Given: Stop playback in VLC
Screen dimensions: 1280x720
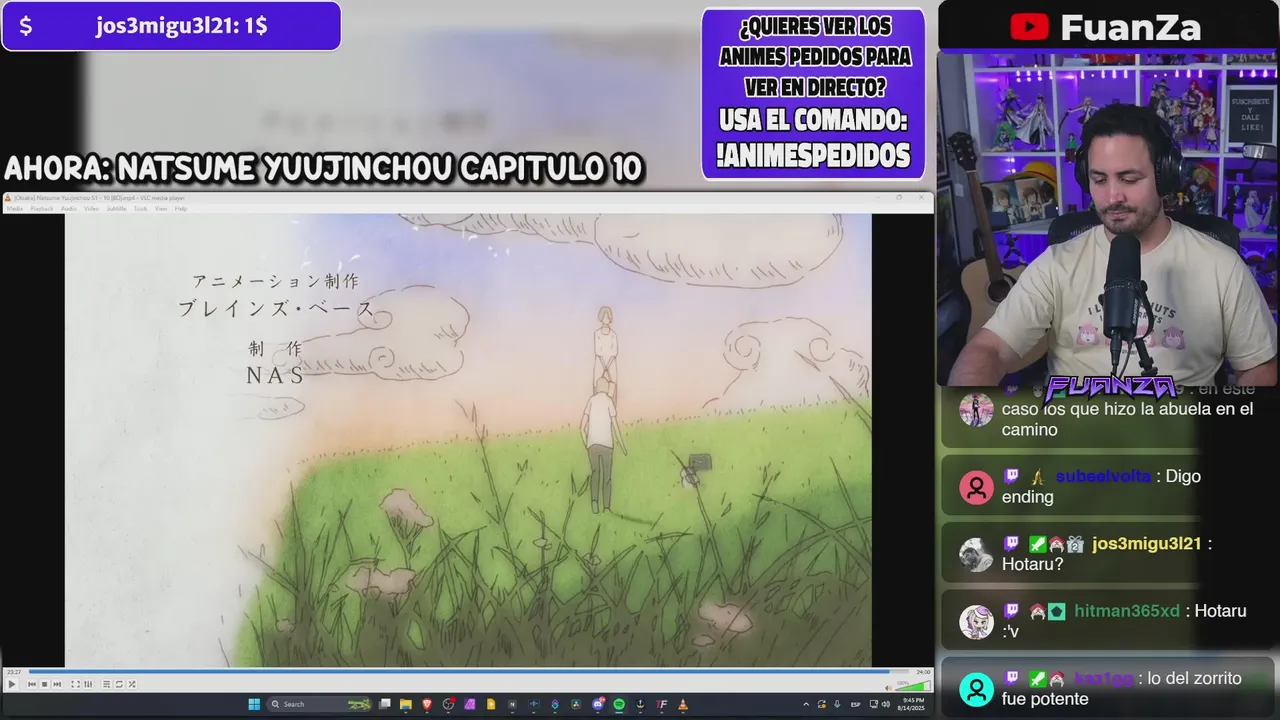Looking at the screenshot, I should (x=44, y=684).
